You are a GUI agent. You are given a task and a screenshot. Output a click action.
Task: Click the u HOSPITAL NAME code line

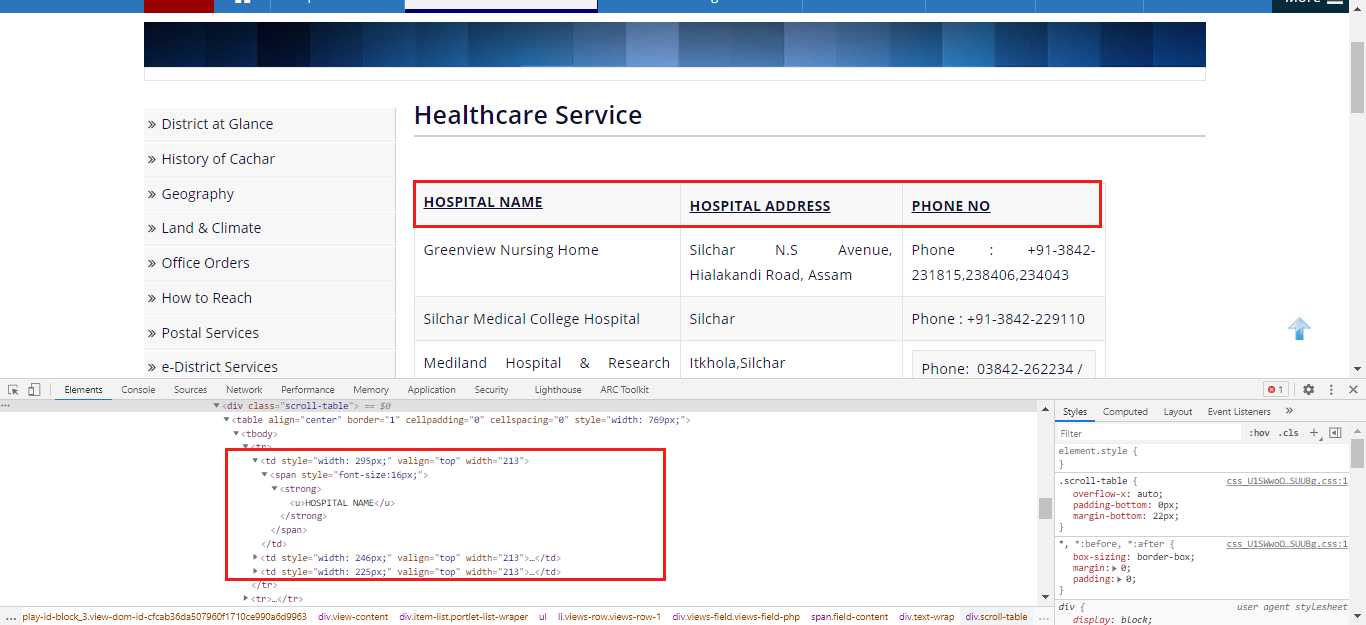[342, 503]
